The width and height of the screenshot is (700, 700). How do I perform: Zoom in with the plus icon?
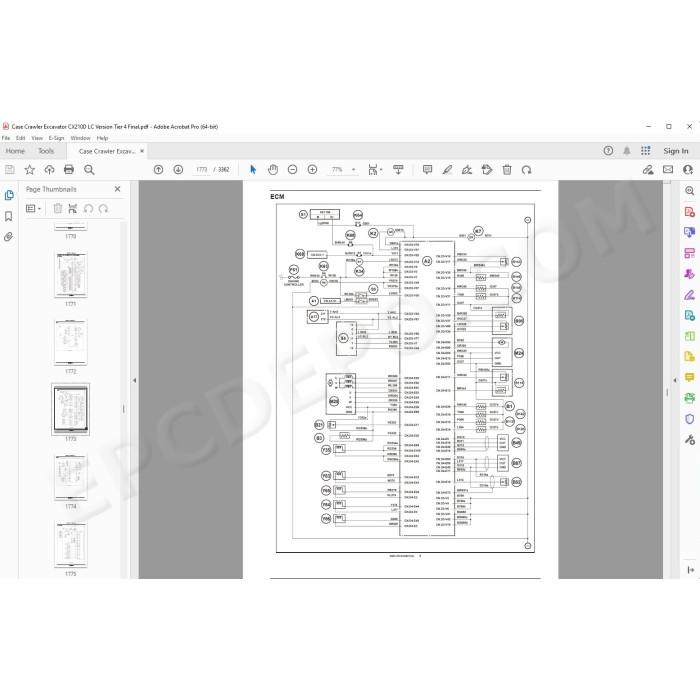[x=312, y=170]
